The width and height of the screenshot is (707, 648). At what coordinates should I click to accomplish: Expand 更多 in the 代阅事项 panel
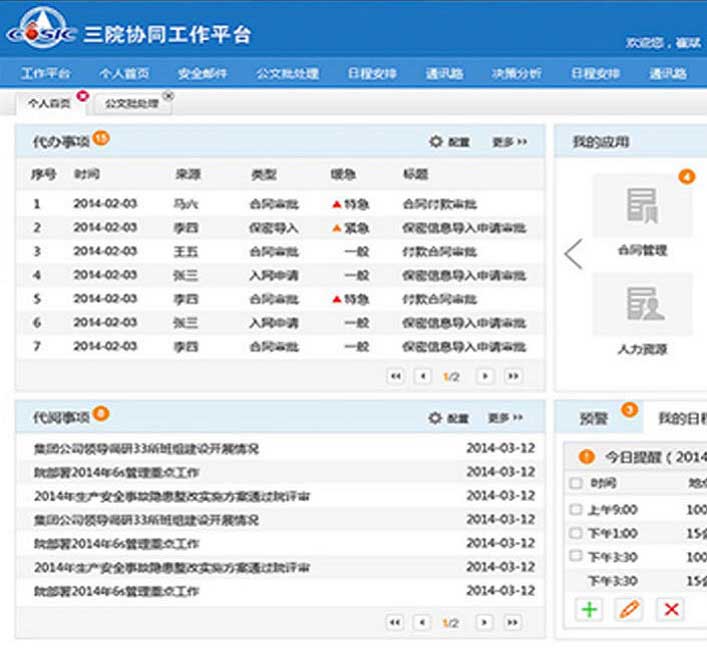click(x=506, y=418)
